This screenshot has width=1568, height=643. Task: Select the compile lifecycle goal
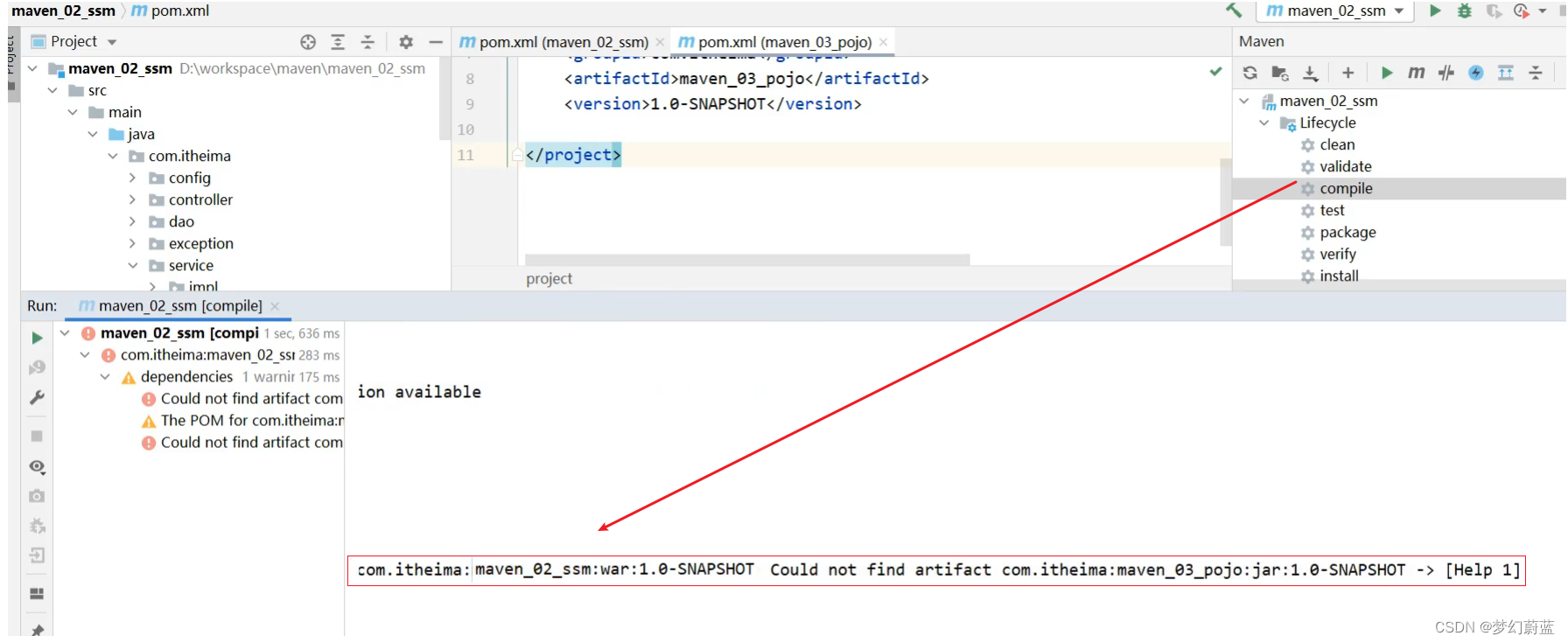[1346, 188]
